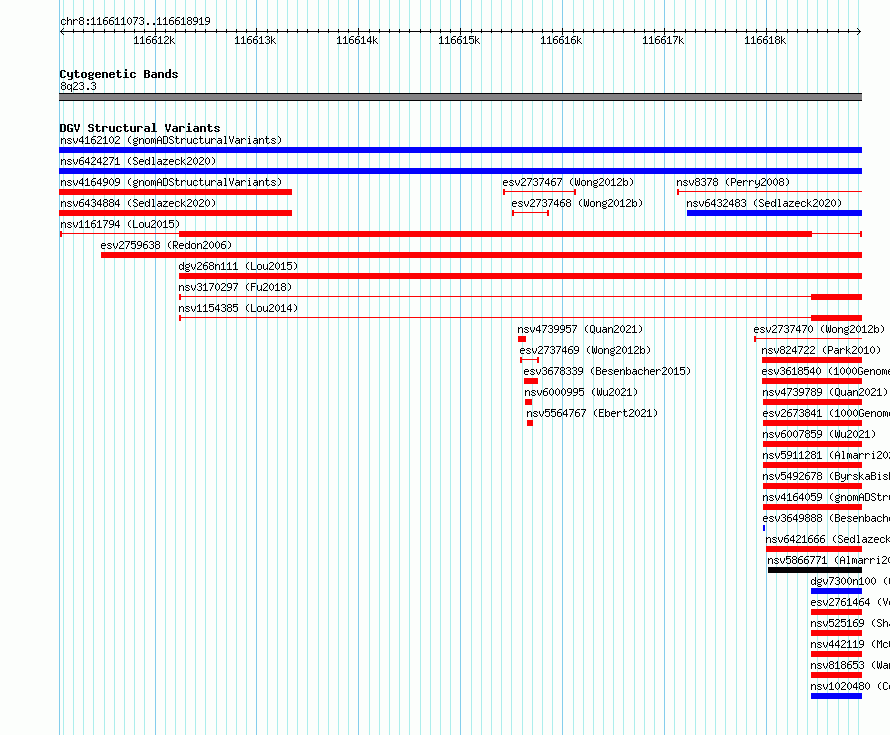Open esv3649888 Besenbacher variant
Image resolution: width=890 pixels, height=735 pixels.
click(x=826, y=518)
